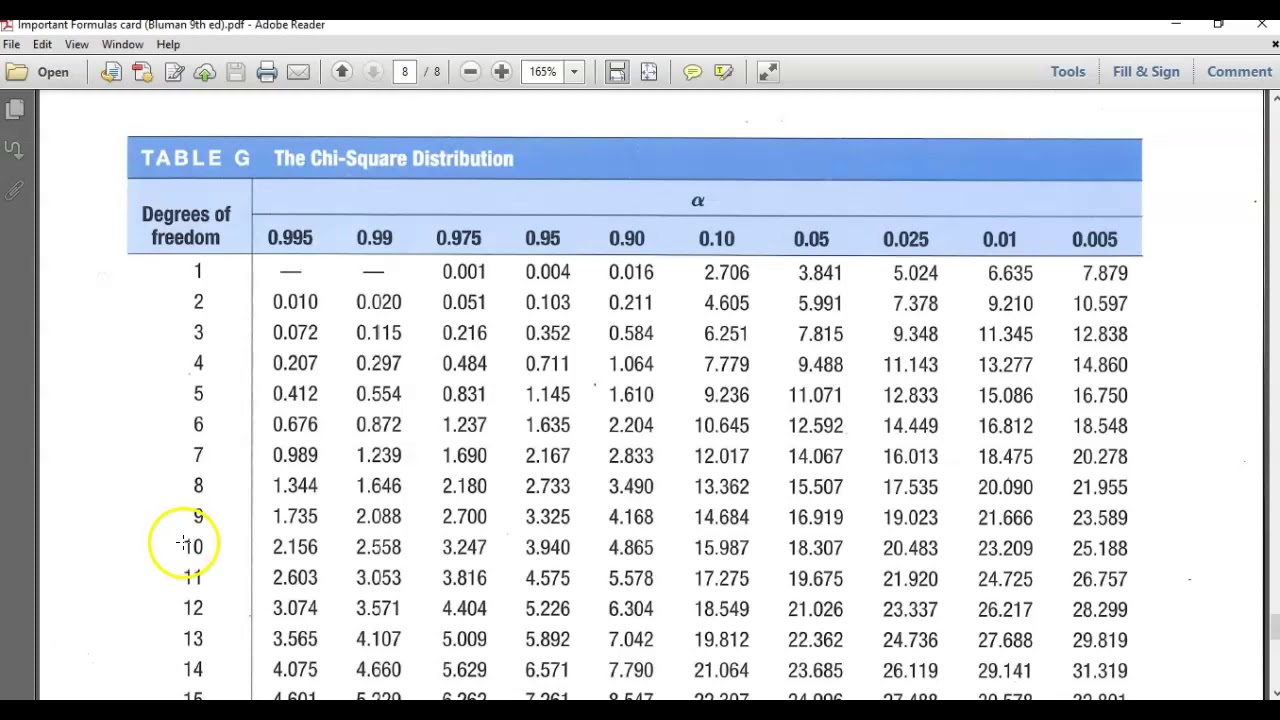Click the fit one full page icon

[x=649, y=72]
